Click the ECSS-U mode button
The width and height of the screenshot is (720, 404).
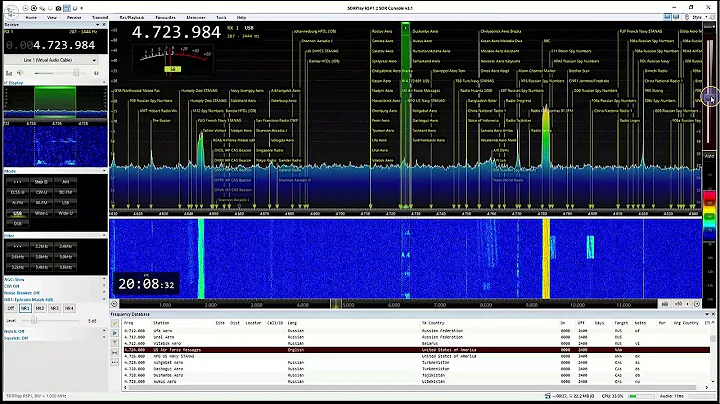(x=17, y=192)
